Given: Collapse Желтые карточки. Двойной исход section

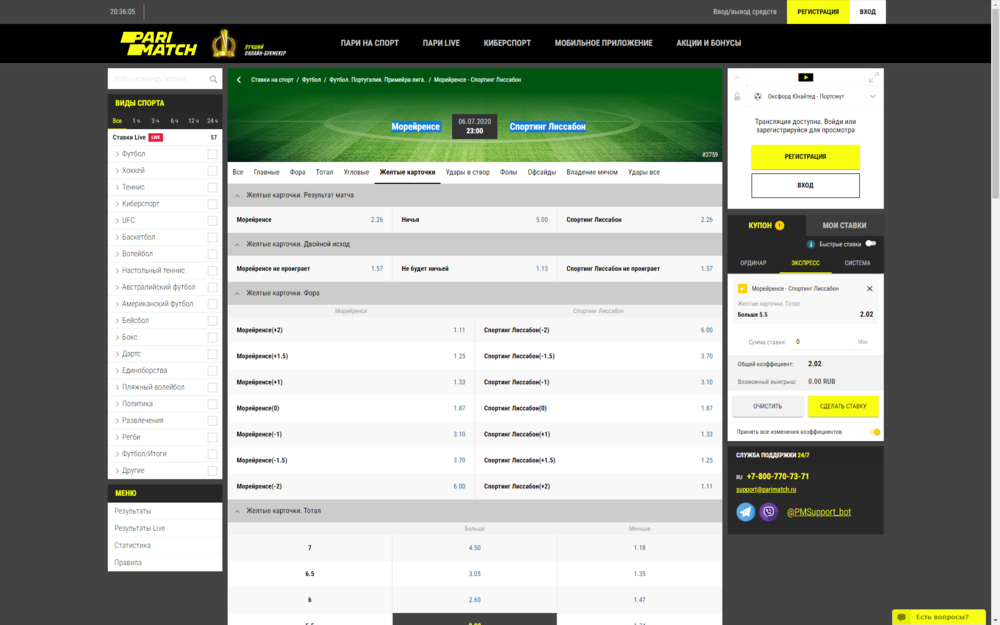Looking at the screenshot, I should pyautogui.click(x=237, y=244).
